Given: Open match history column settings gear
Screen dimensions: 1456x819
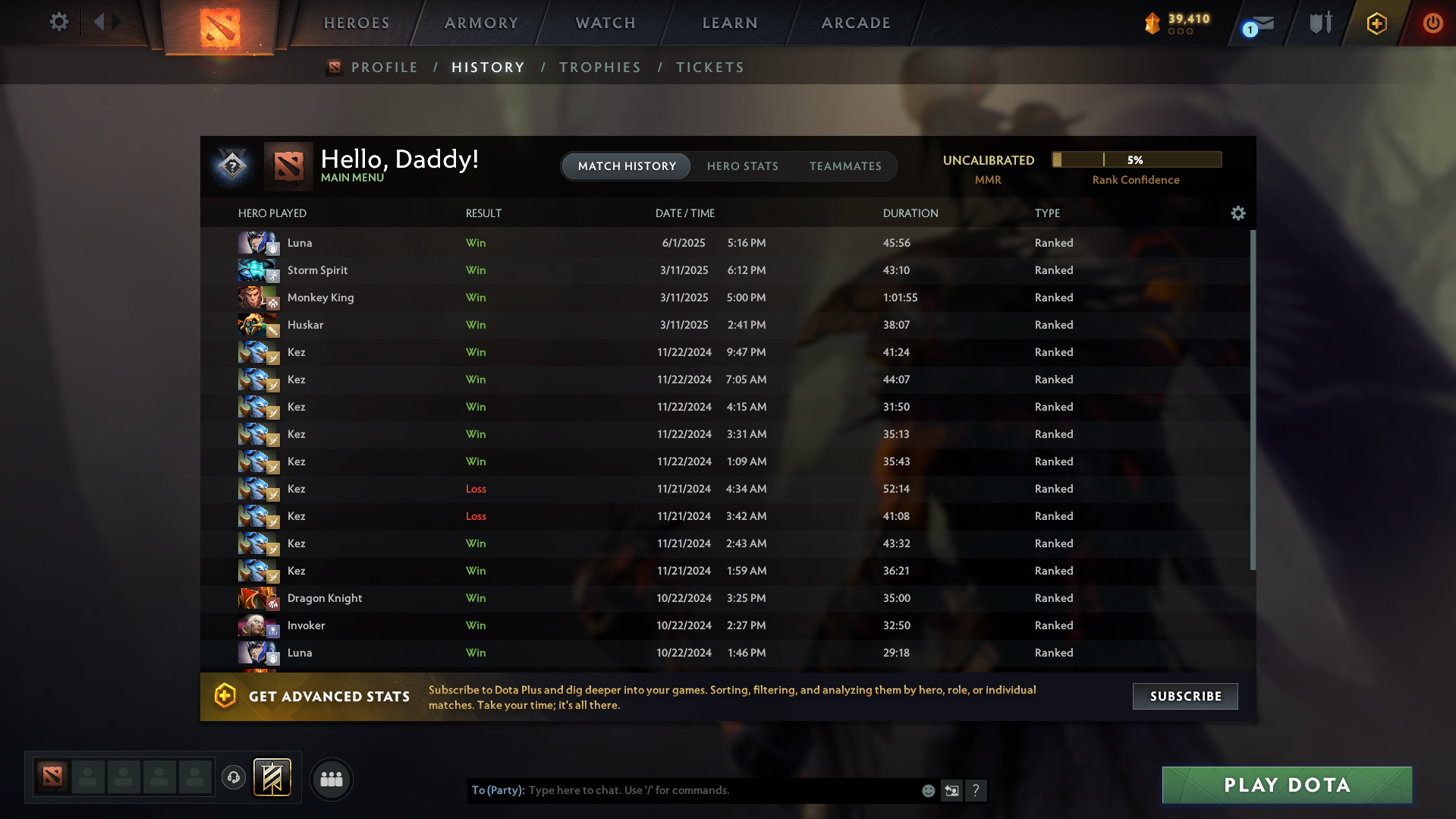Looking at the screenshot, I should (x=1238, y=213).
